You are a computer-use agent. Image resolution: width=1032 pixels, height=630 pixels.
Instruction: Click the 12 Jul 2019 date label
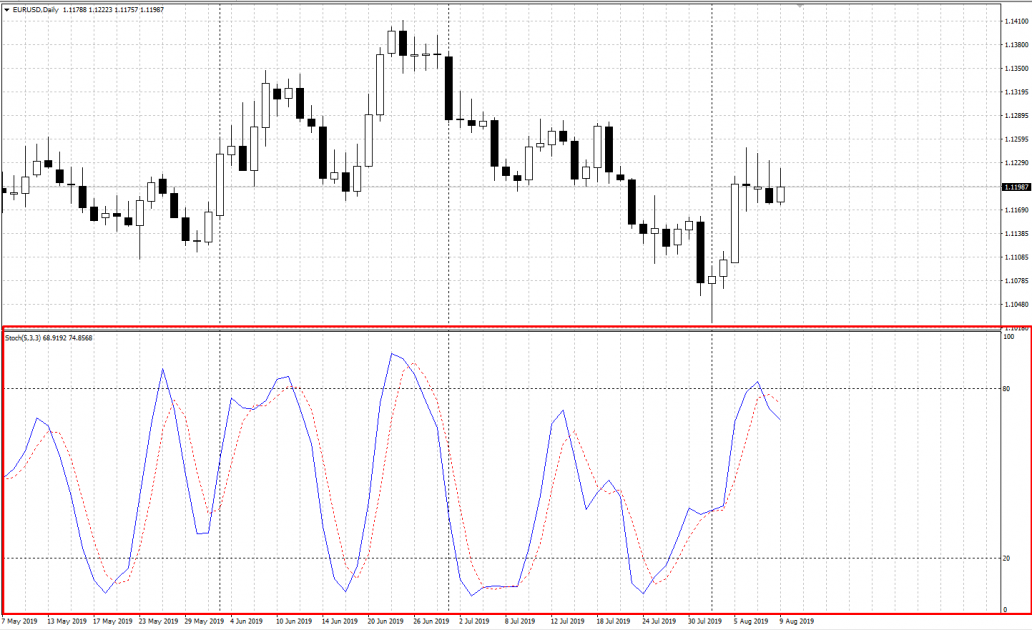click(x=566, y=621)
